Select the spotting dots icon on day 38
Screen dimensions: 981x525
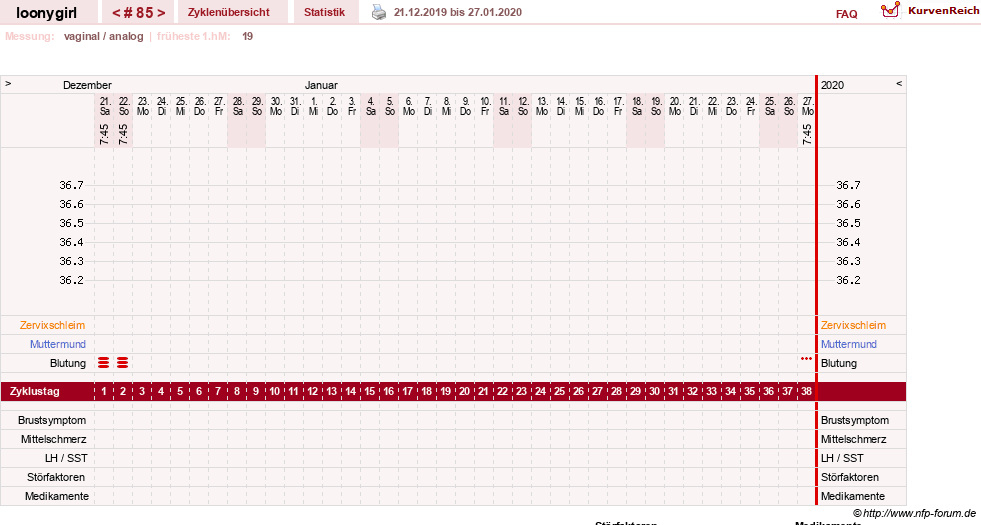(x=806, y=359)
